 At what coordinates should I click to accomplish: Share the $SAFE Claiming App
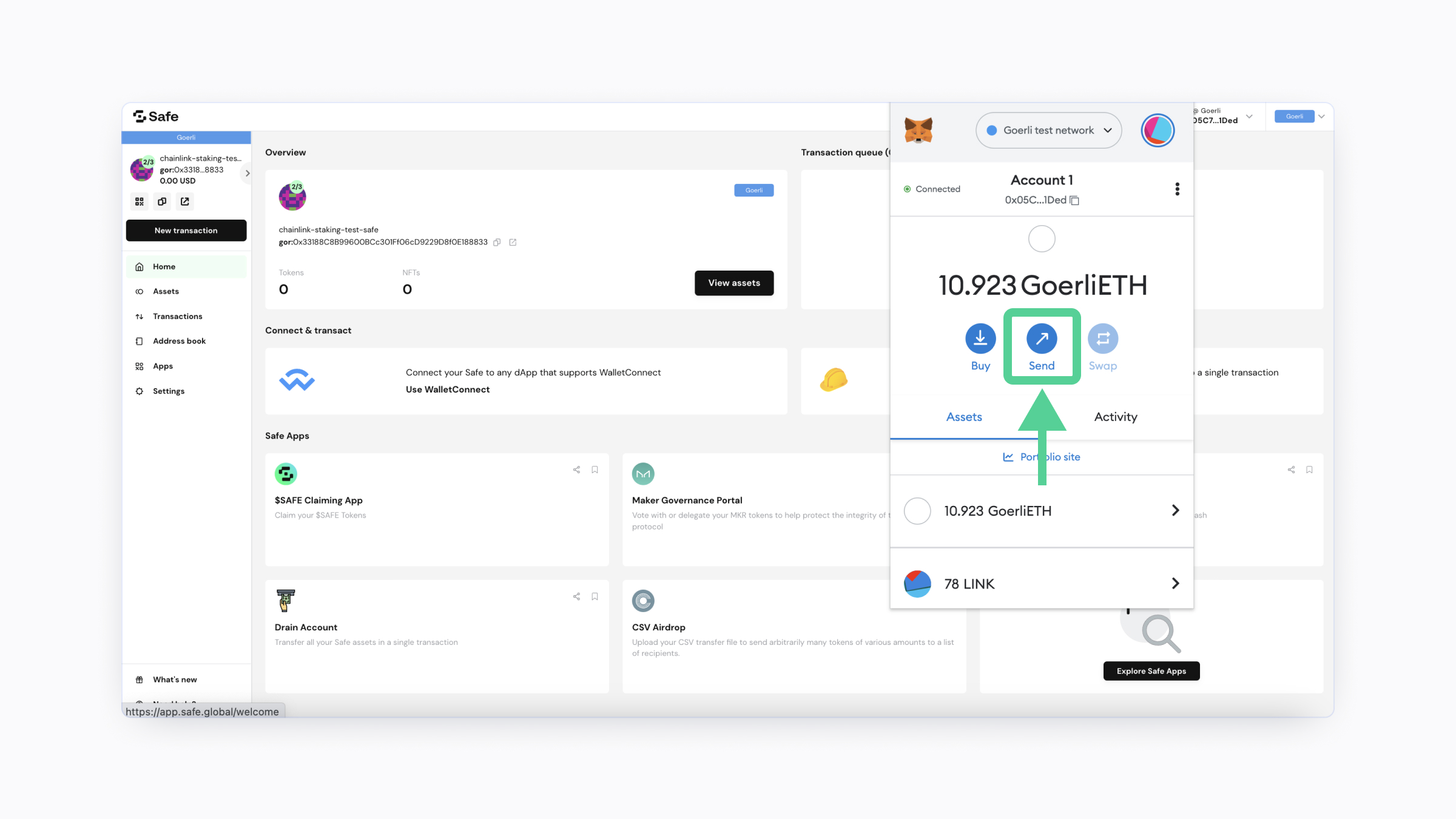pyautogui.click(x=576, y=470)
